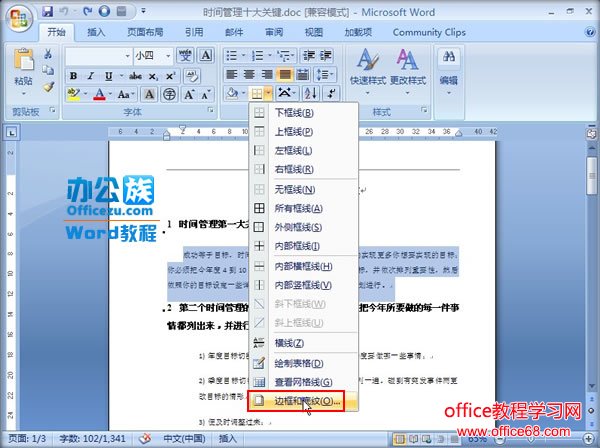Open the 快速样式 quick styles gallery
The image size is (600, 448).
tap(368, 71)
